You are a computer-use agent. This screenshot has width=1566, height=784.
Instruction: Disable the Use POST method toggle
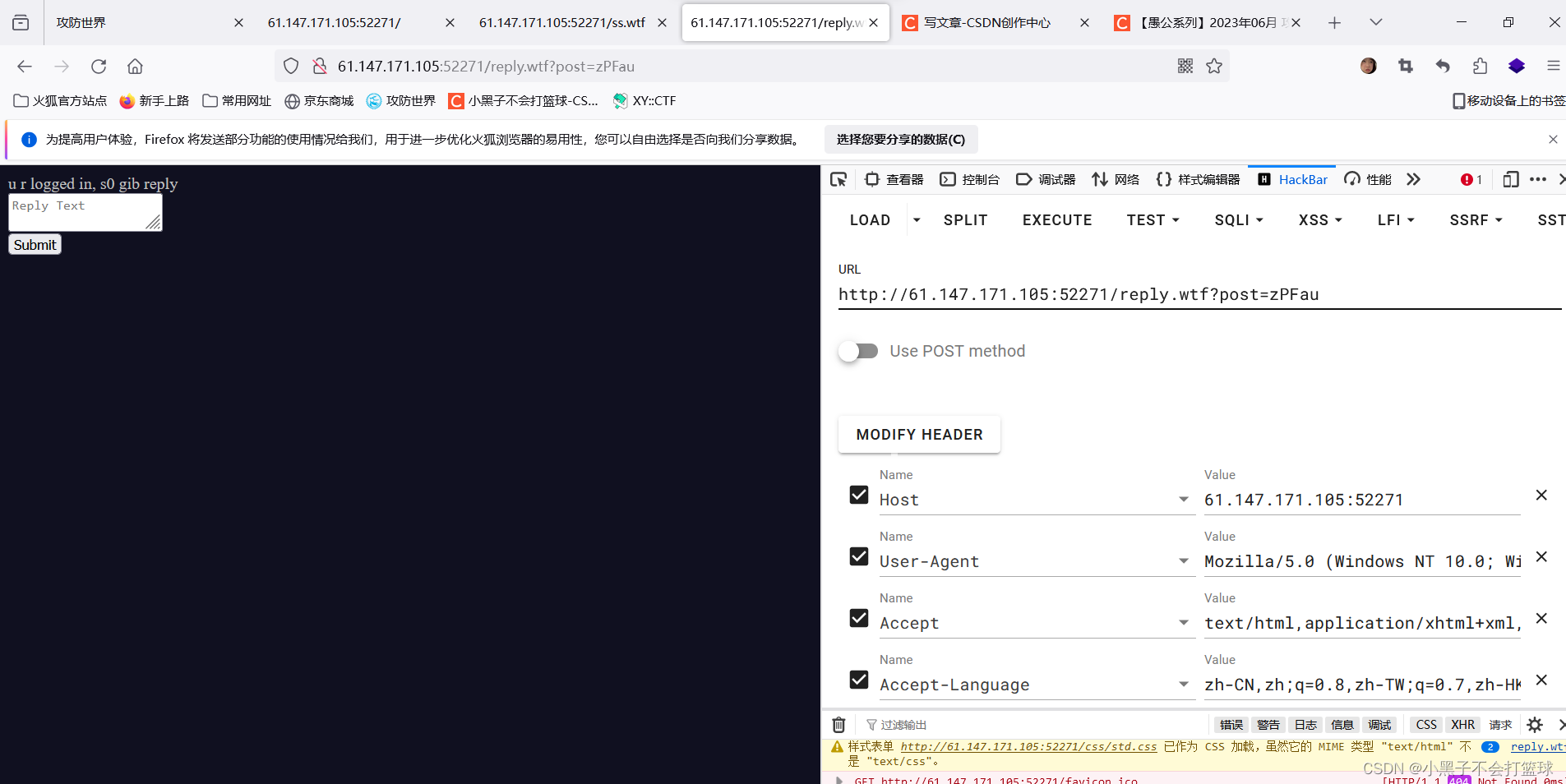coord(858,351)
